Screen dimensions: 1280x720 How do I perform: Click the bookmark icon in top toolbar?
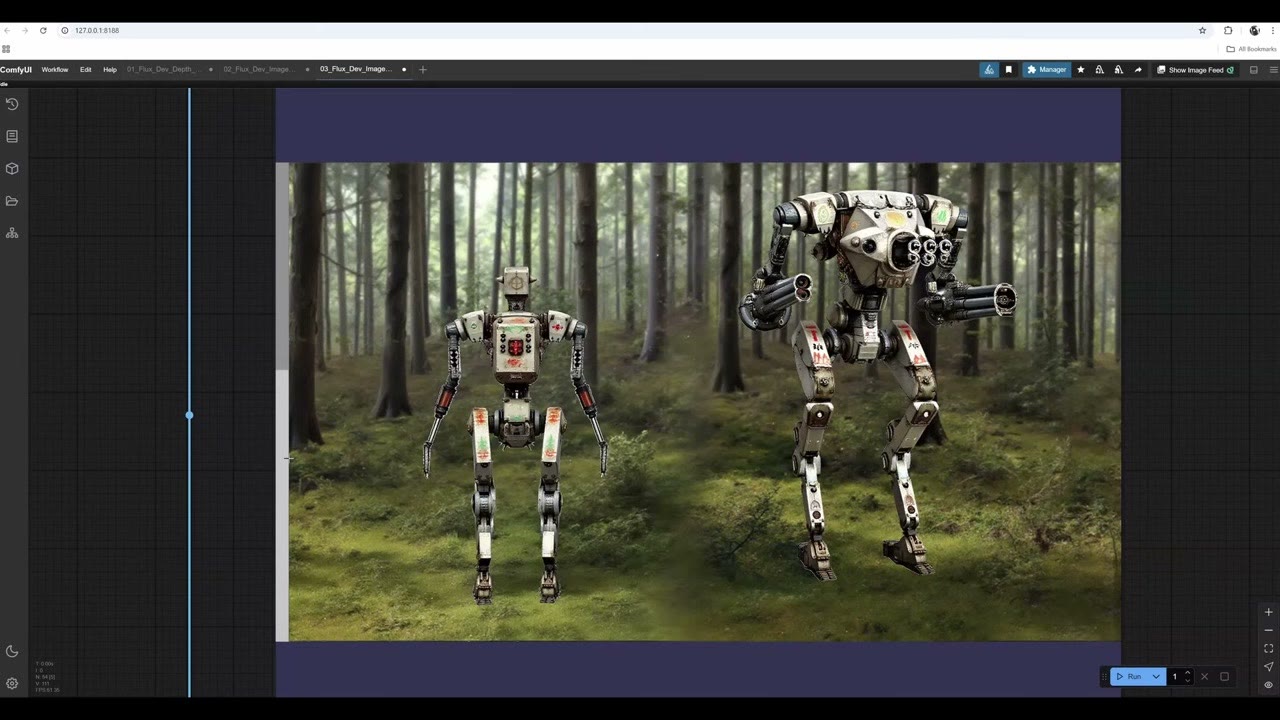(x=1009, y=70)
